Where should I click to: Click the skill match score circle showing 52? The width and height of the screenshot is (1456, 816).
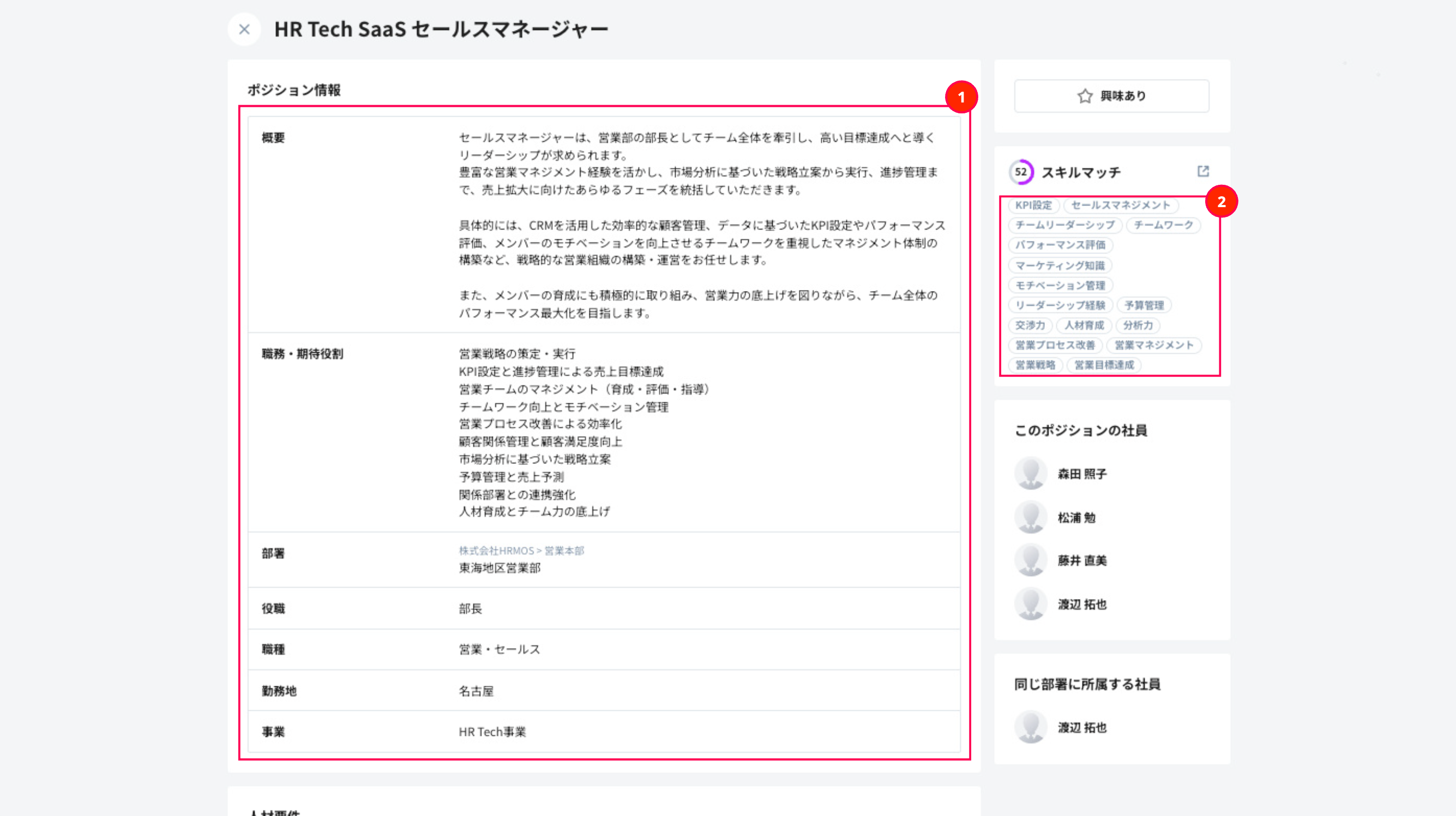click(1021, 172)
